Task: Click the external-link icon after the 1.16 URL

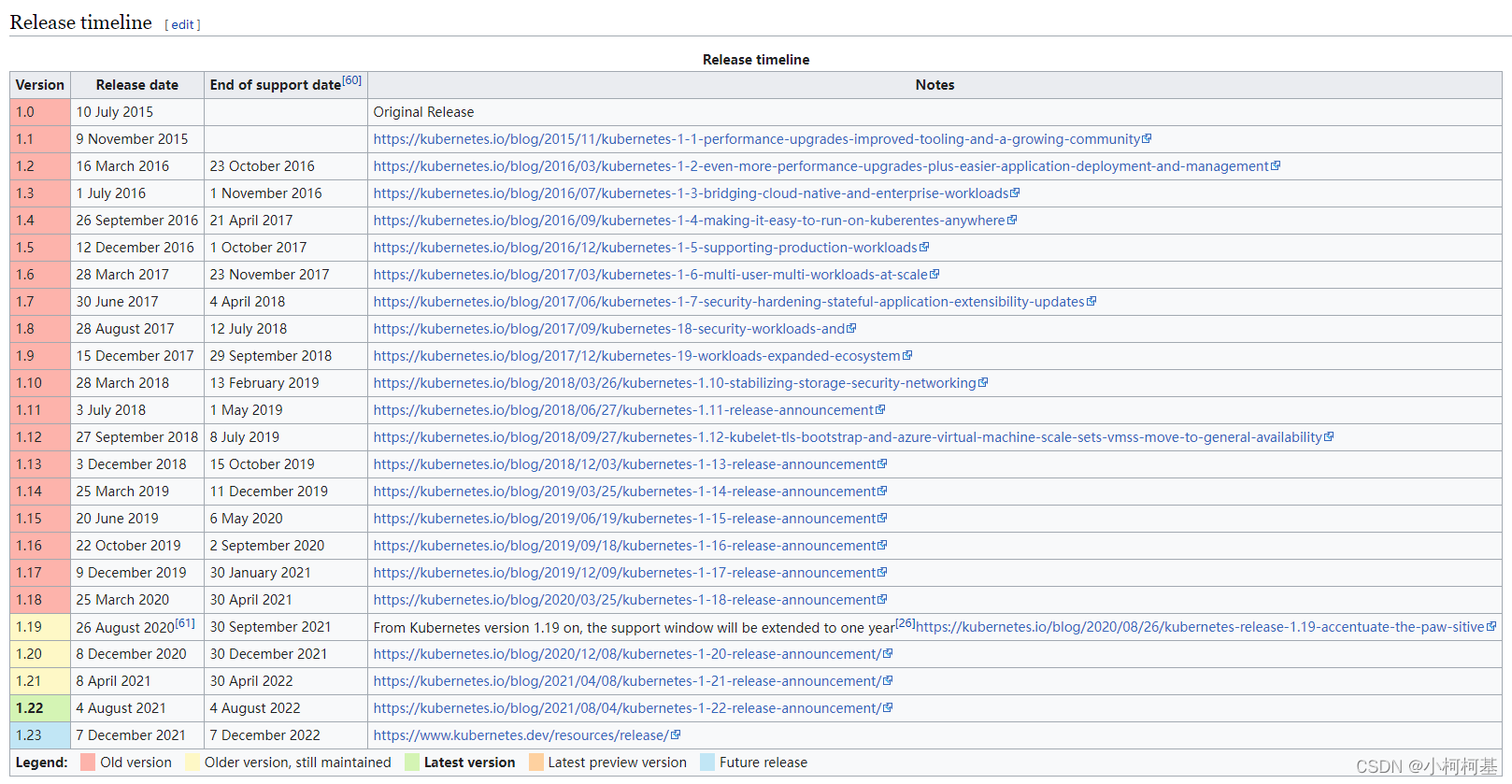Action: pyautogui.click(x=882, y=546)
